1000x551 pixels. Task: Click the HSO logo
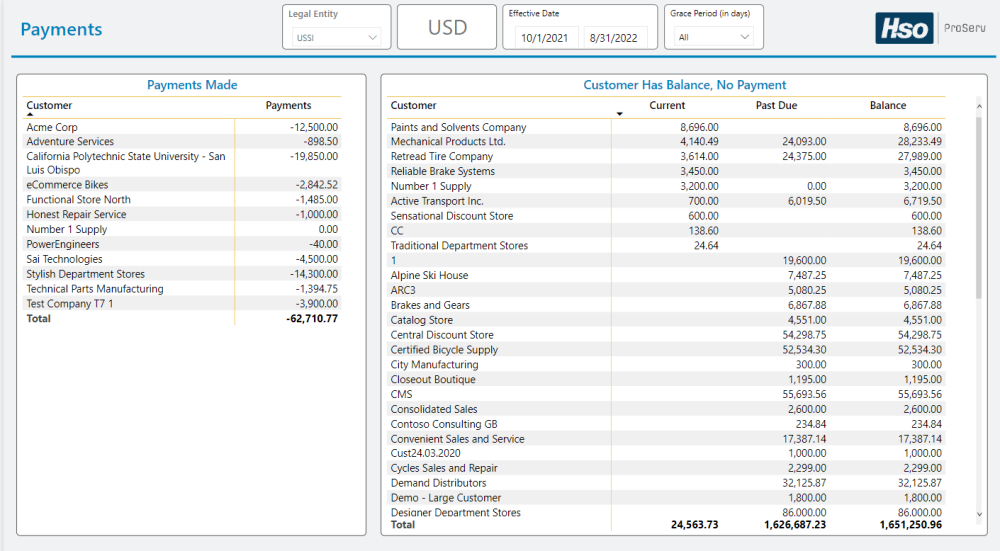click(x=905, y=29)
